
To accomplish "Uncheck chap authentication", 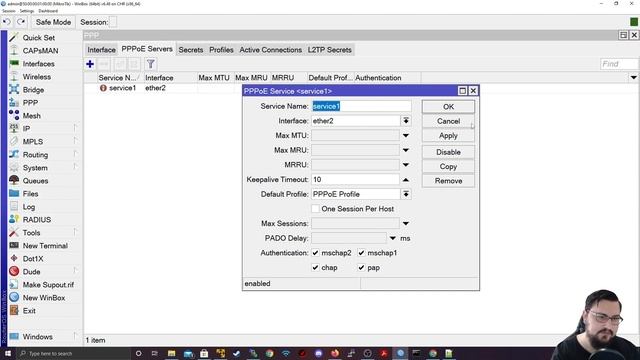I will coord(315,268).
